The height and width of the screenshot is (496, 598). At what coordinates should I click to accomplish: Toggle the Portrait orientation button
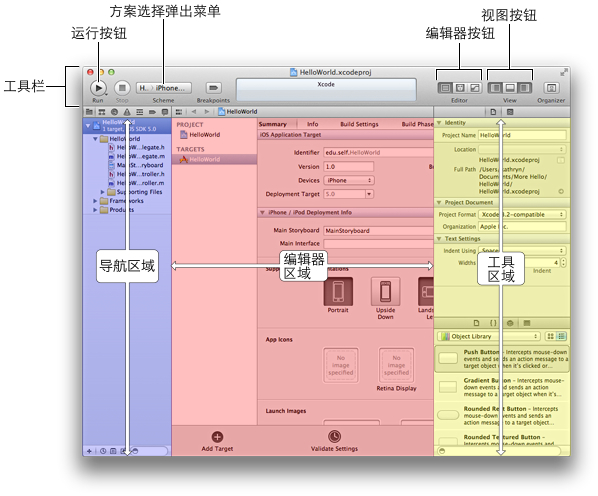tap(338, 292)
